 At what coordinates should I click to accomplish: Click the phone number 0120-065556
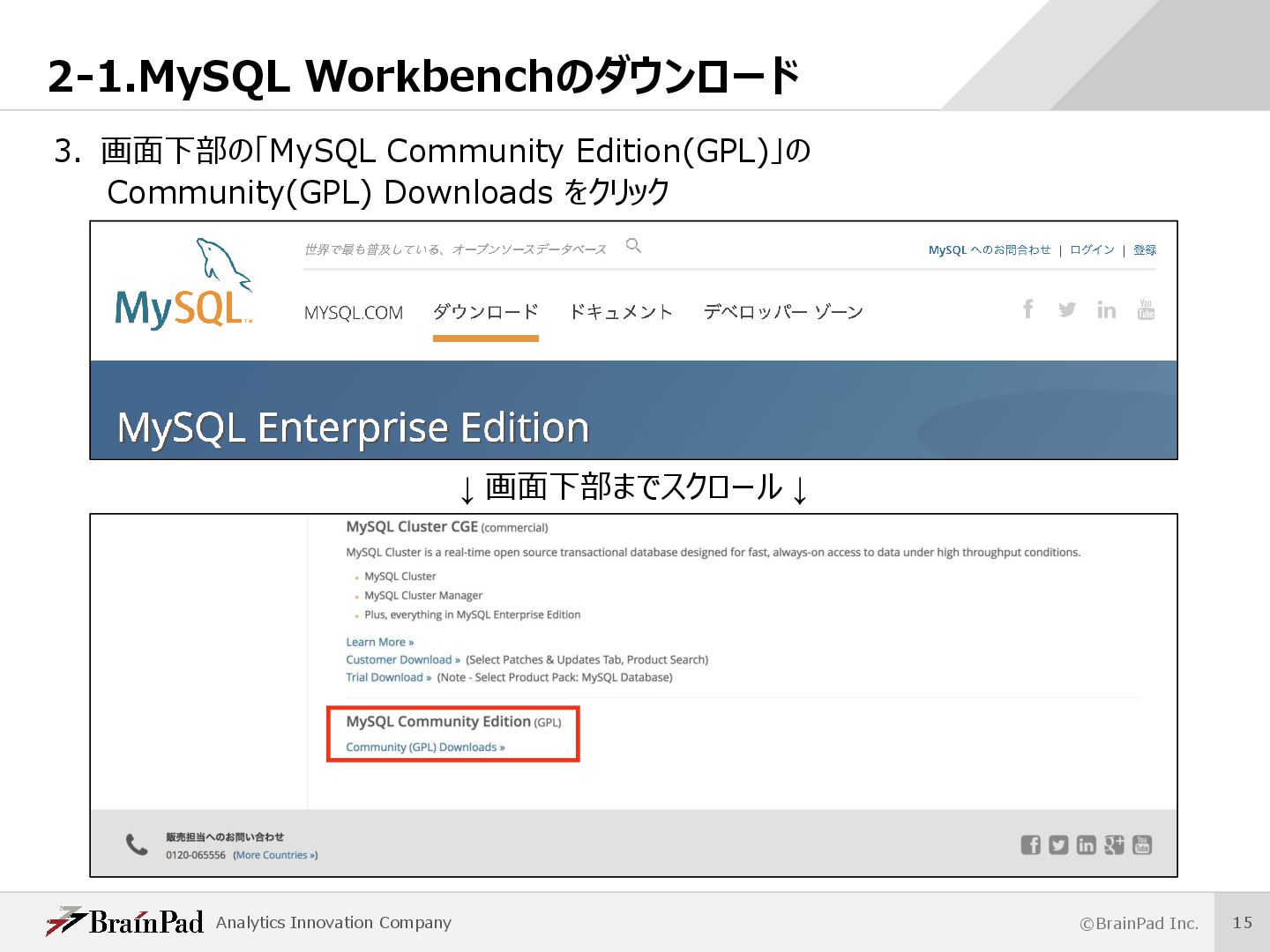coord(196,855)
